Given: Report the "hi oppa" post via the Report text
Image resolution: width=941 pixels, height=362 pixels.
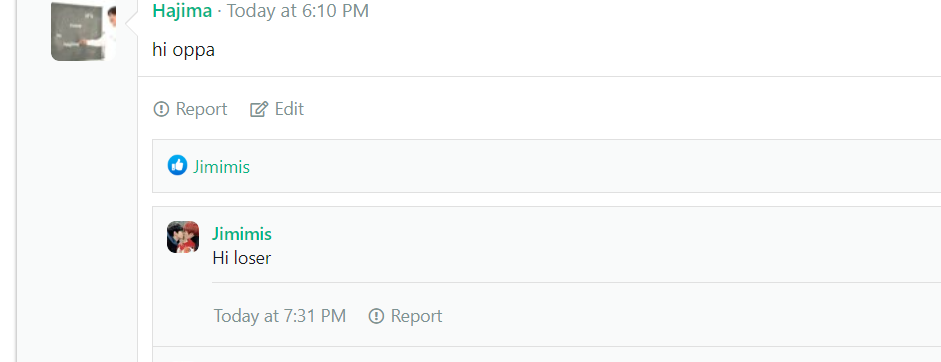Looking at the screenshot, I should pos(201,109).
